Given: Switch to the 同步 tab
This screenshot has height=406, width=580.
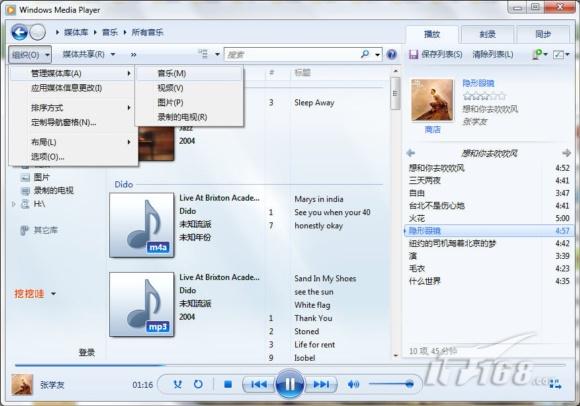Looking at the screenshot, I should [543, 34].
